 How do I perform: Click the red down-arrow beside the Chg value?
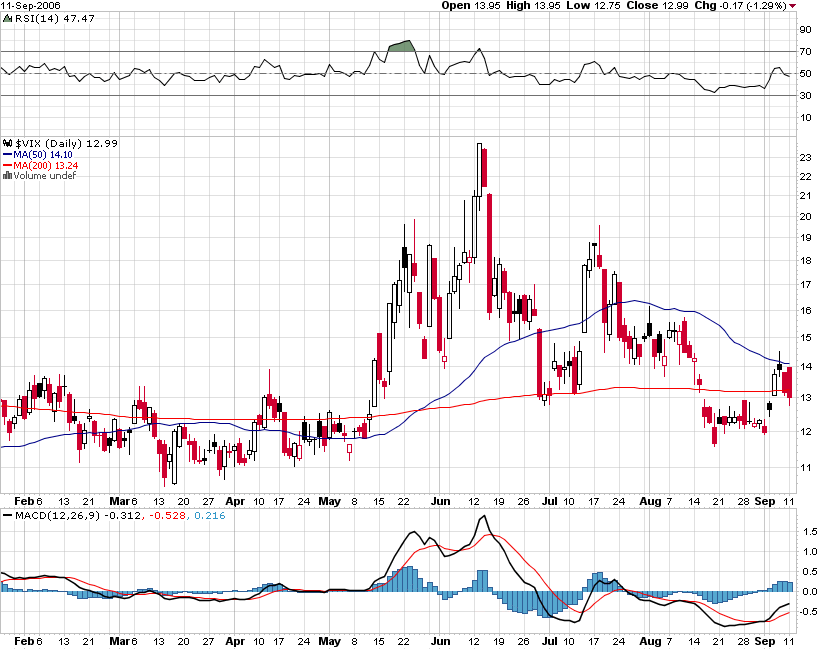point(793,6)
